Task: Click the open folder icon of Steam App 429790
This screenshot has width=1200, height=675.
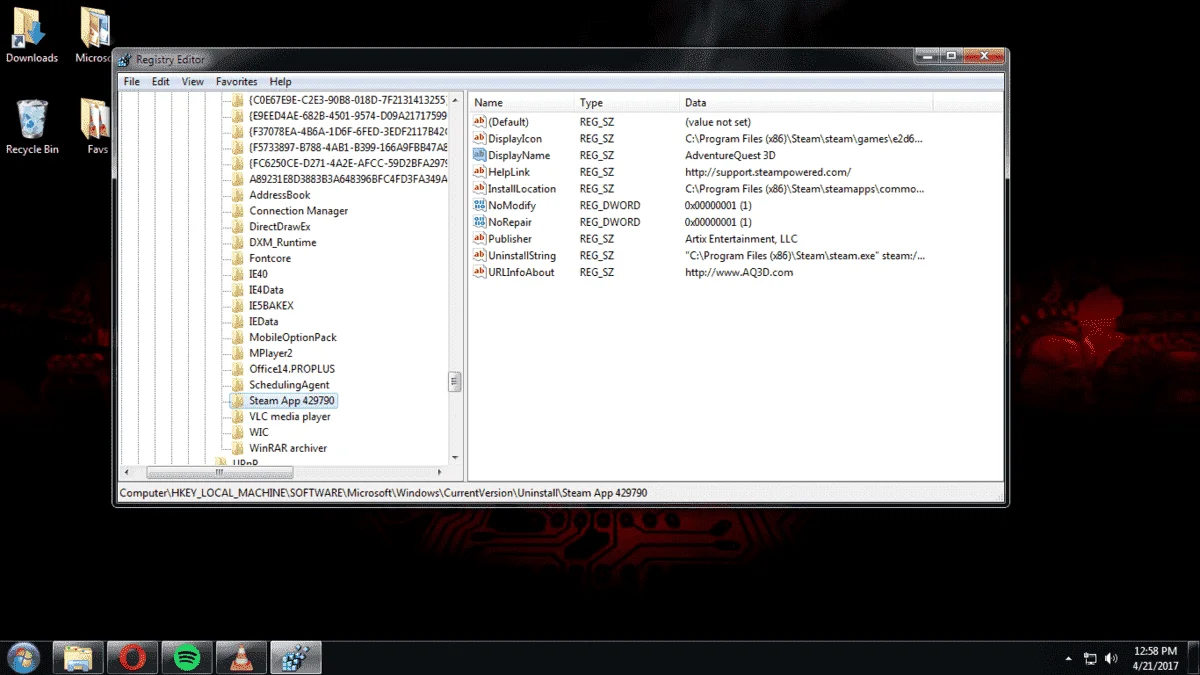Action: pos(238,400)
